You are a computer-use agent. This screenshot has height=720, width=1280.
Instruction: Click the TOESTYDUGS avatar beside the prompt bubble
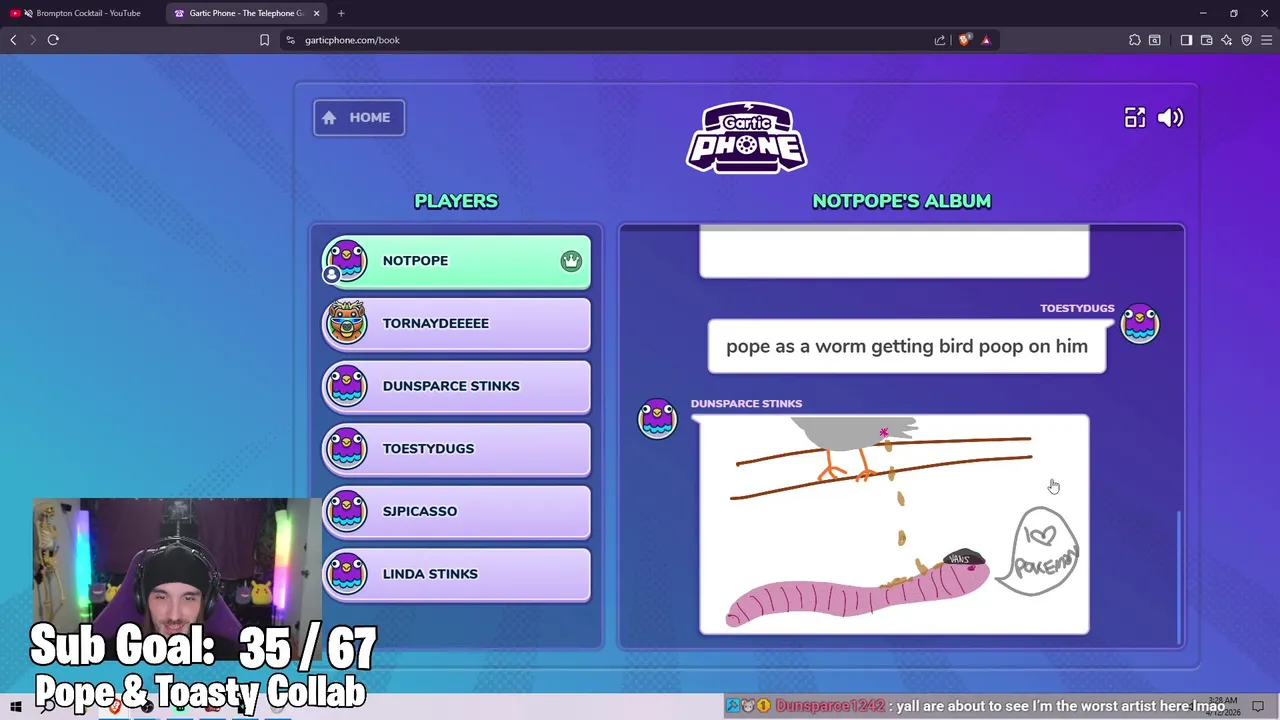pos(1140,324)
